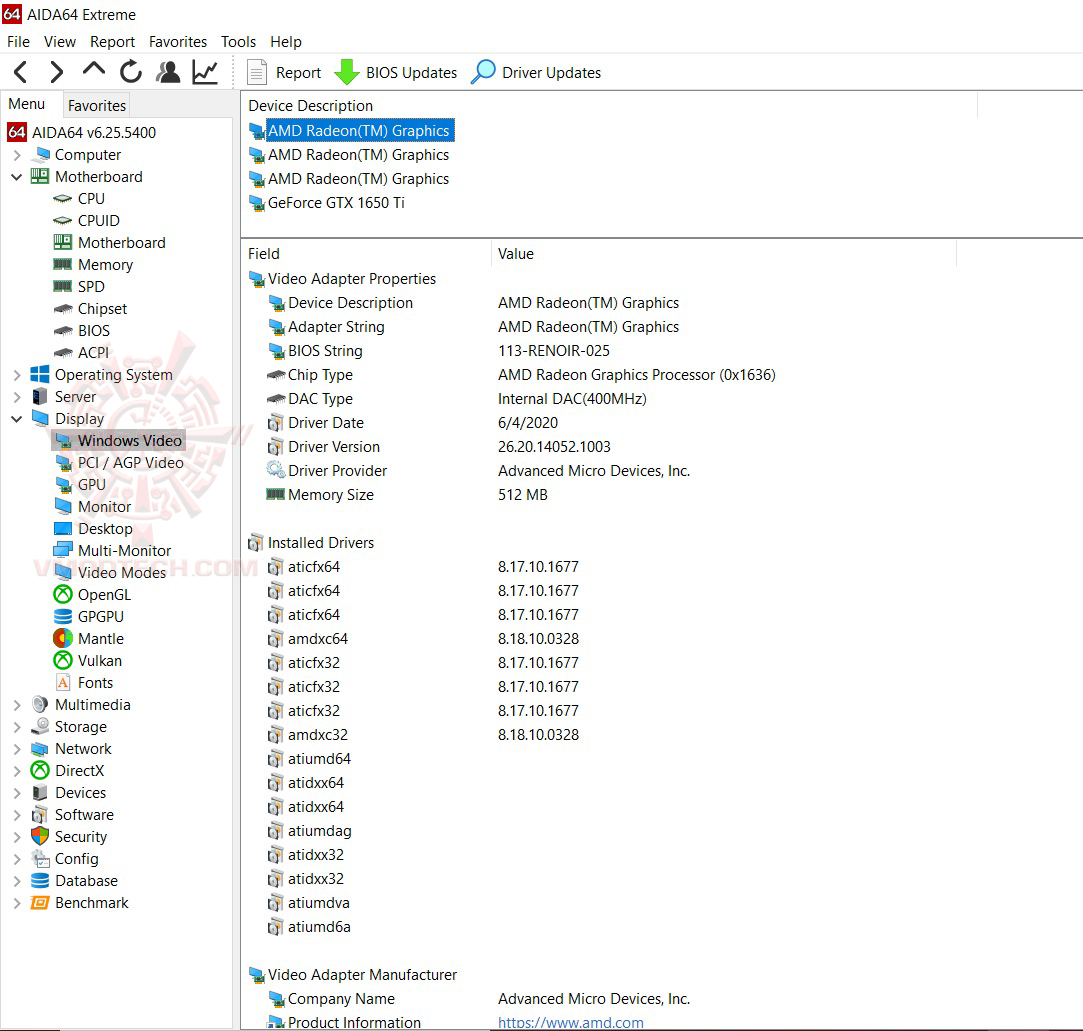
Task: Go forward with the right arrow toolbar icon
Action: pos(57,72)
